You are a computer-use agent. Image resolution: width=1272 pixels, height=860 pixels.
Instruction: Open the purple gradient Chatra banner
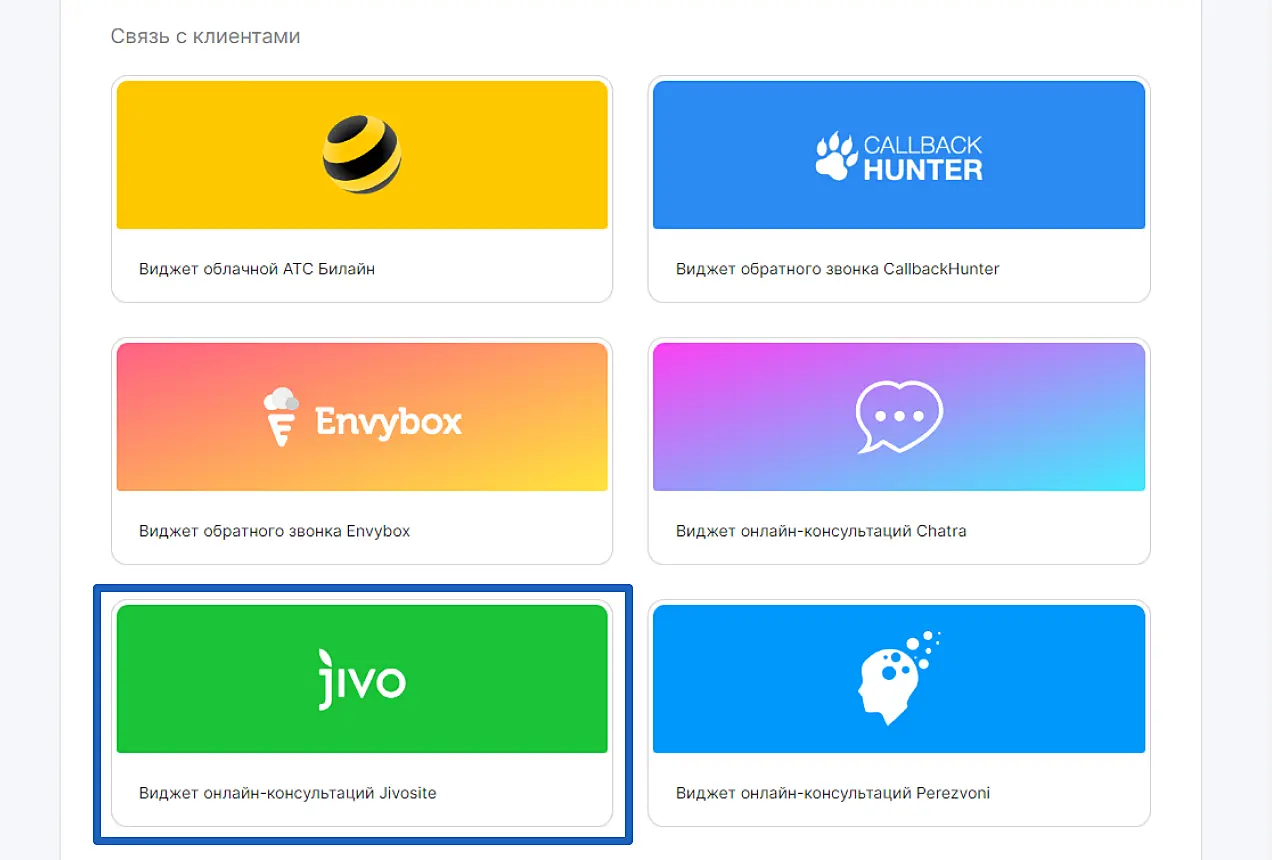899,417
